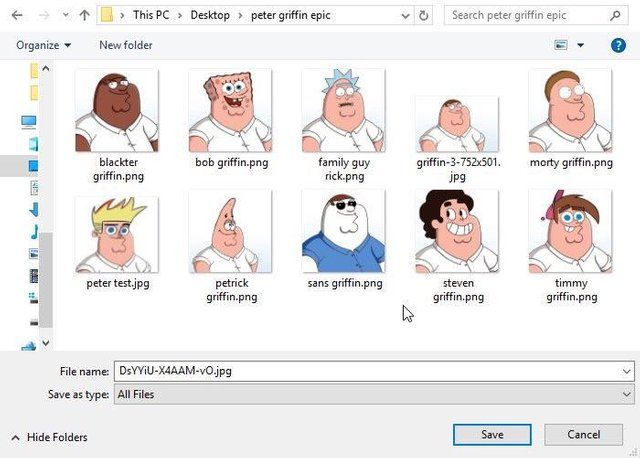Screen dimensions: 640x458
Task: Select steven griffin.png thumbnail
Action: 457,231
